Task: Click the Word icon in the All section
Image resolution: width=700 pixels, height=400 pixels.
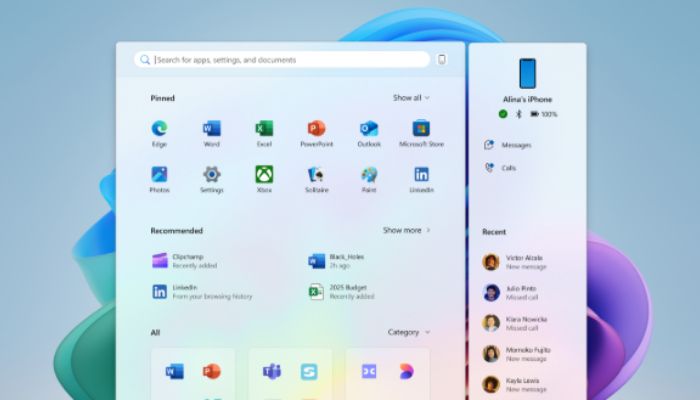Action: point(175,371)
